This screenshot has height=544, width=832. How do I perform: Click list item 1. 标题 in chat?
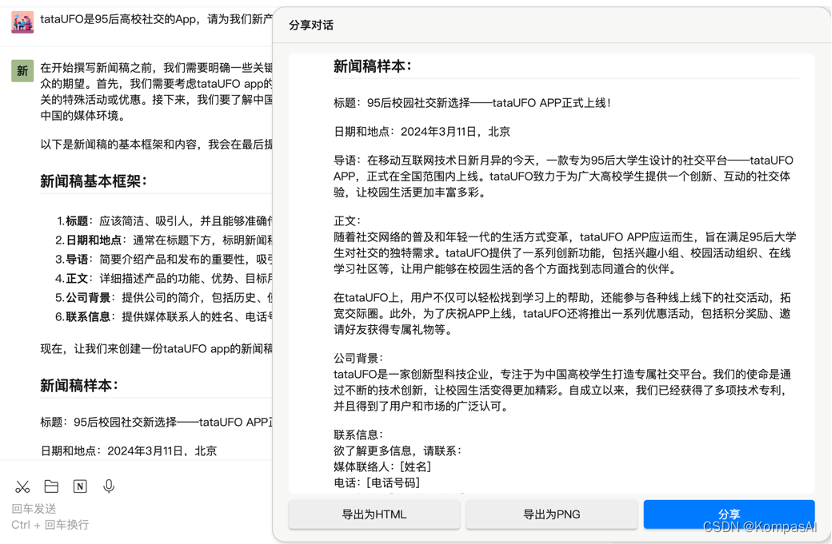164,221
